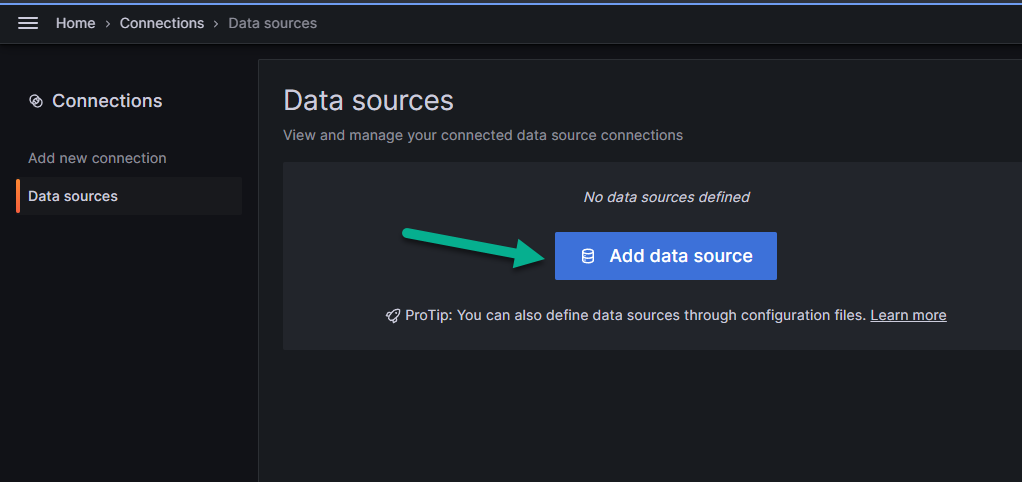Click the rocket icon beside ProTip

393,316
